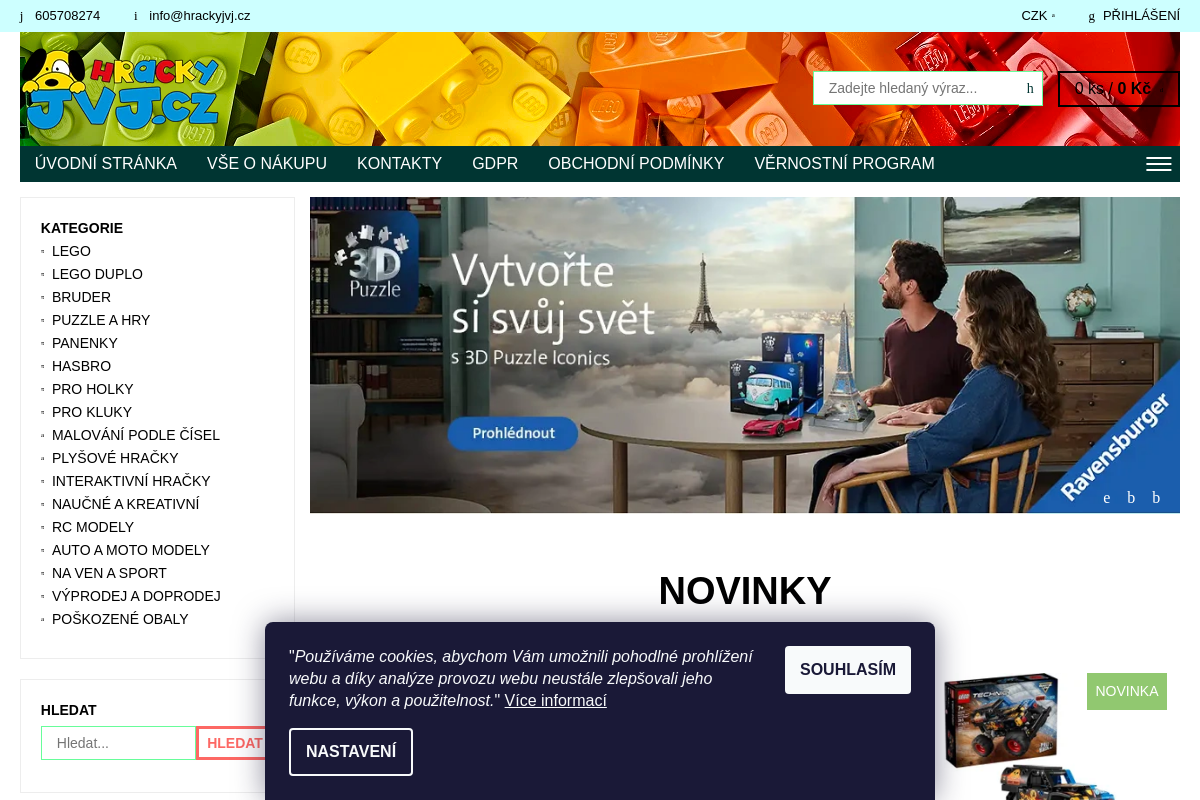1200x800 pixels.
Task: Open OBCHODNÍ PODMÍNKY page
Action: point(636,164)
